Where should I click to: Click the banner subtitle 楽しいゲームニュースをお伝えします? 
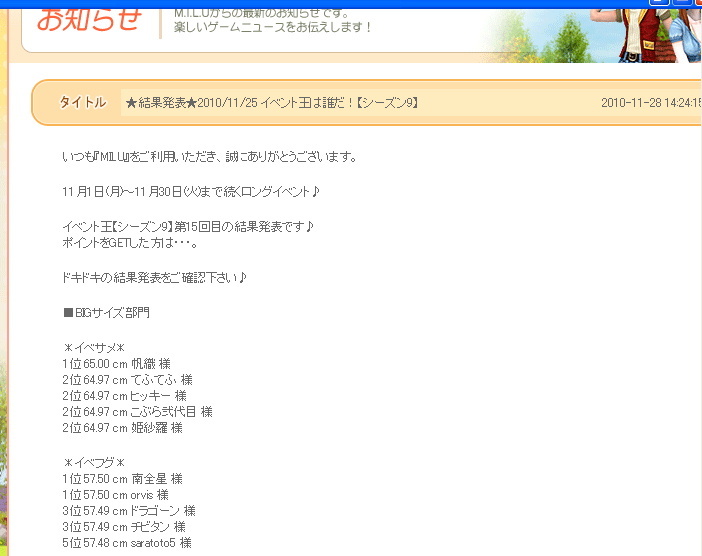pos(273,27)
